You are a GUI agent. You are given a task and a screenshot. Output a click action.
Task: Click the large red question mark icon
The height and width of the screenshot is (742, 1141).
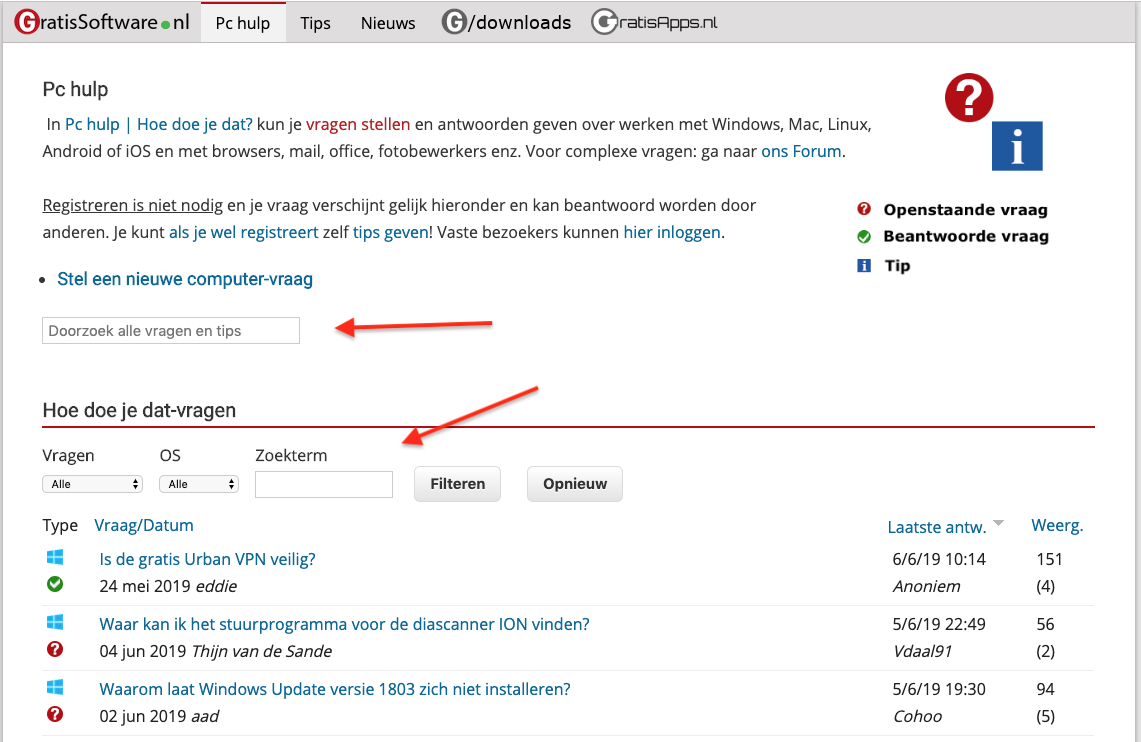click(x=969, y=98)
